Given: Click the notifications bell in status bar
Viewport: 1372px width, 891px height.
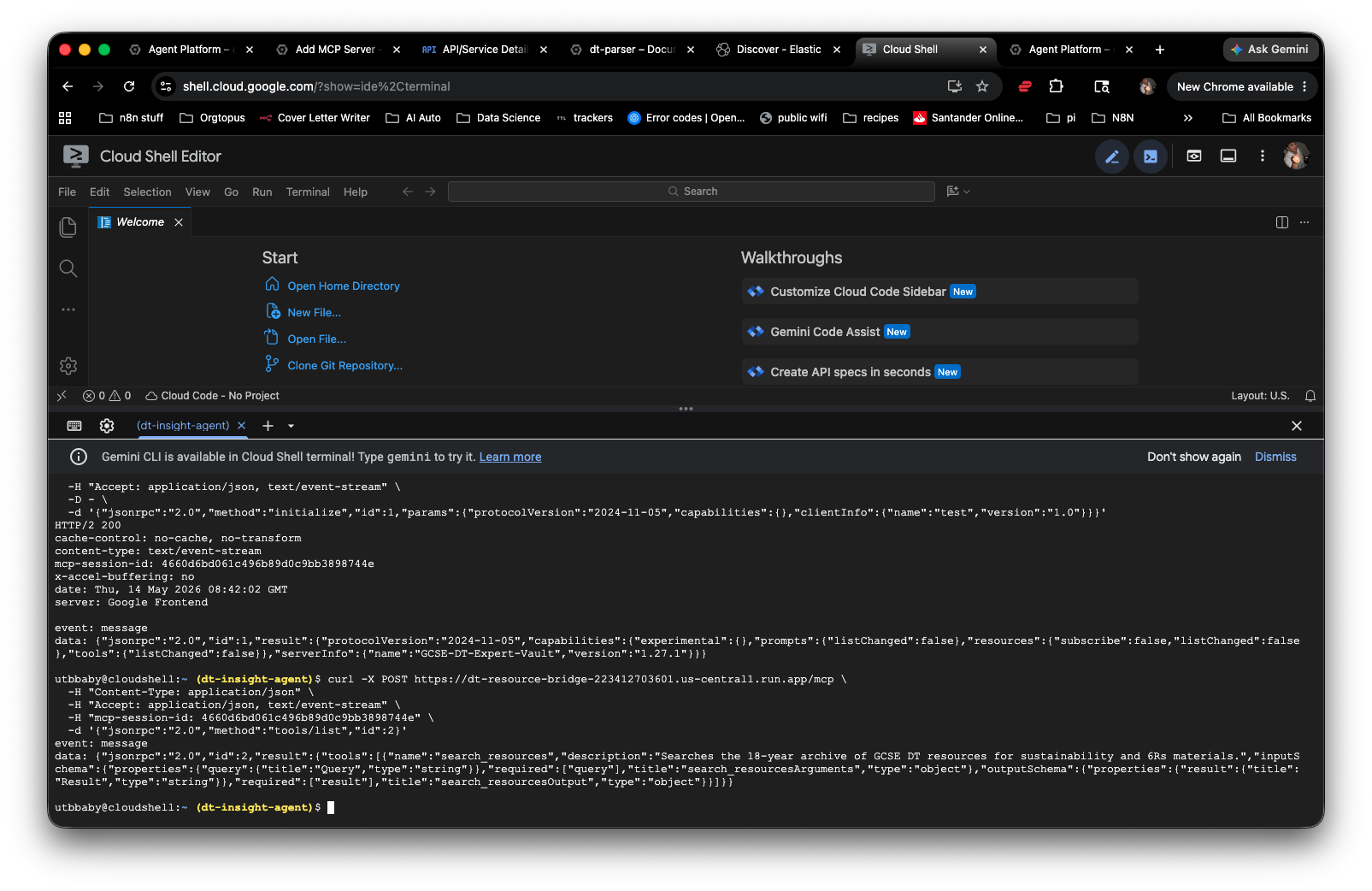Looking at the screenshot, I should pyautogui.click(x=1310, y=396).
